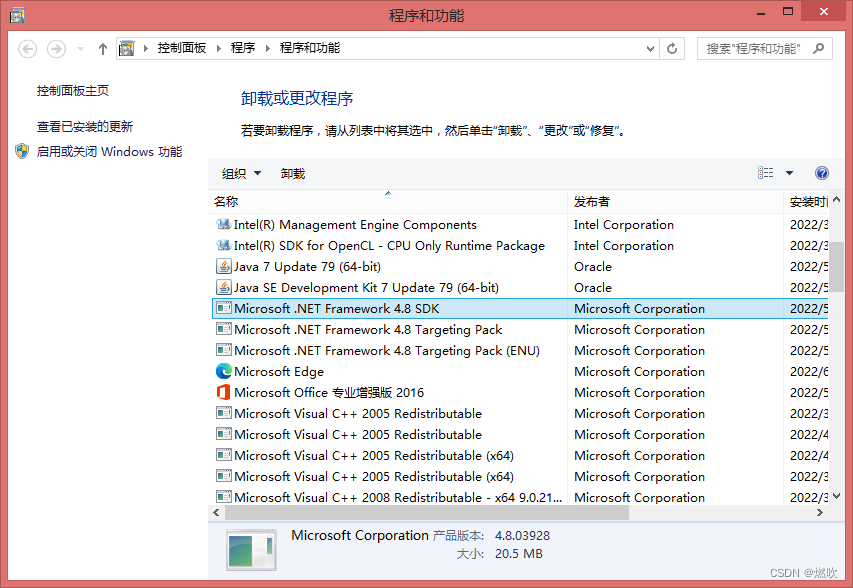Click the Java 7 Update 79 icon

click(224, 266)
